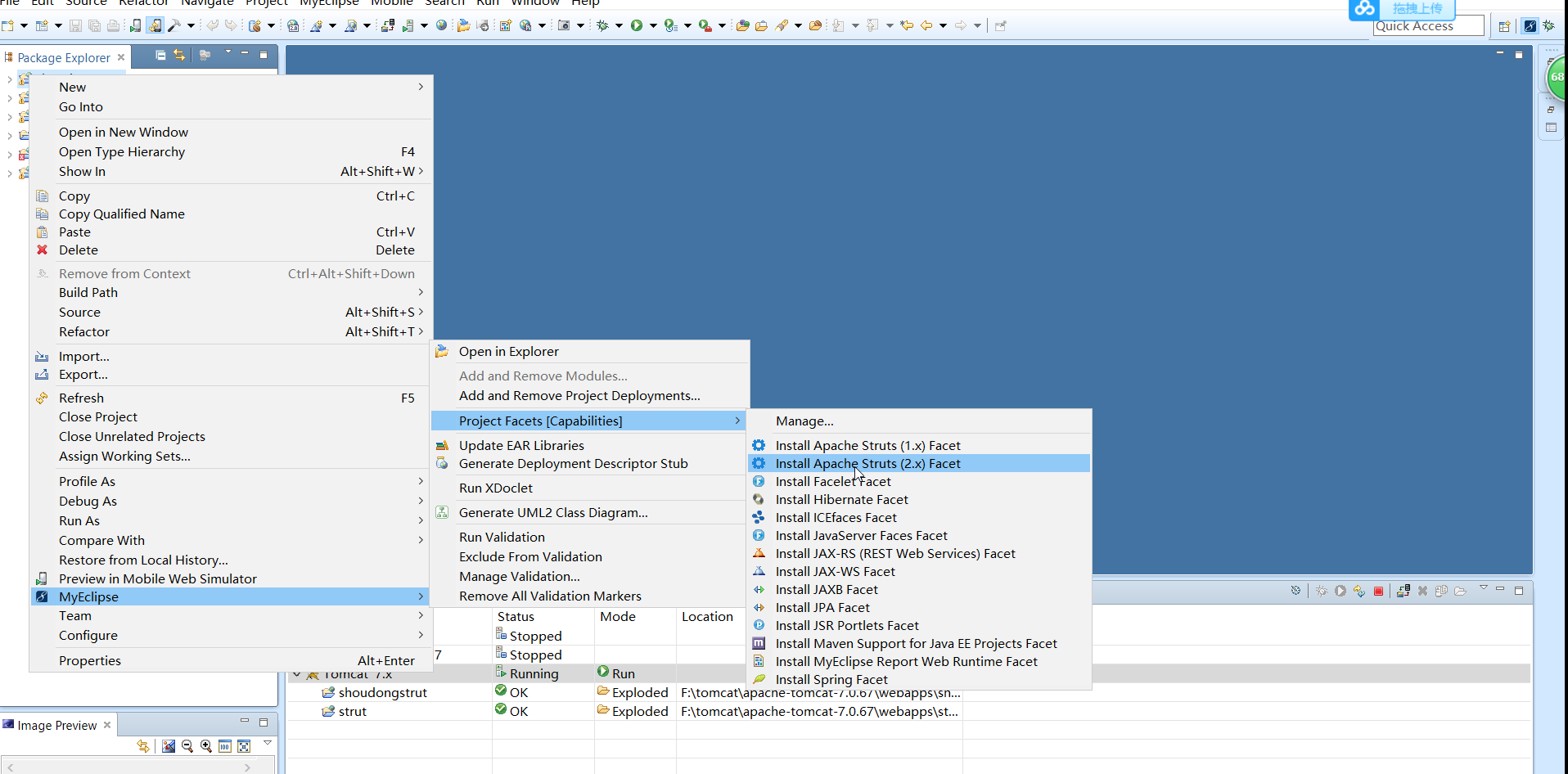Click Zoom In in the Image Preview toolbar
This screenshot has width=1568, height=774.
(x=206, y=746)
